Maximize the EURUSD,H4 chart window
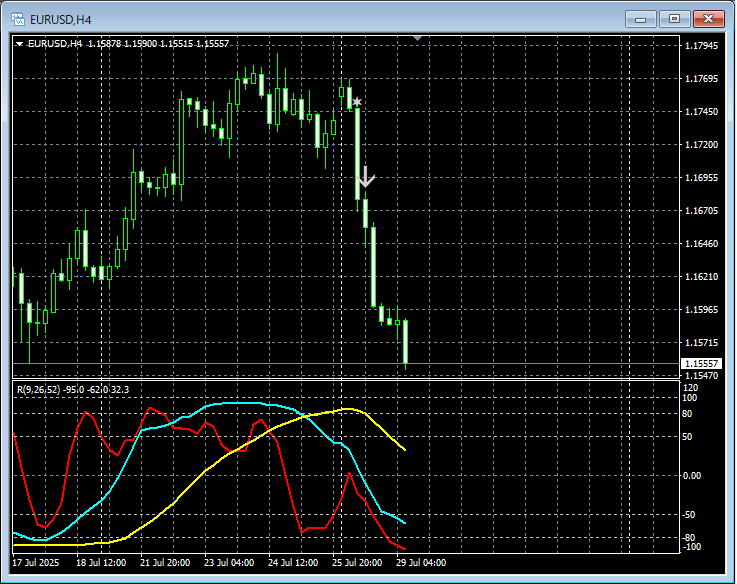The height and width of the screenshot is (584, 737). click(675, 18)
